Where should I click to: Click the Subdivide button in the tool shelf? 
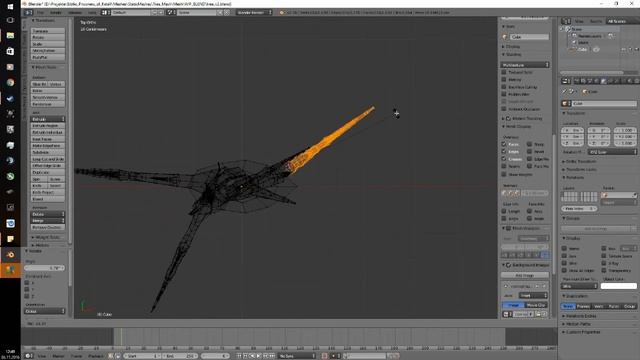(x=48, y=152)
